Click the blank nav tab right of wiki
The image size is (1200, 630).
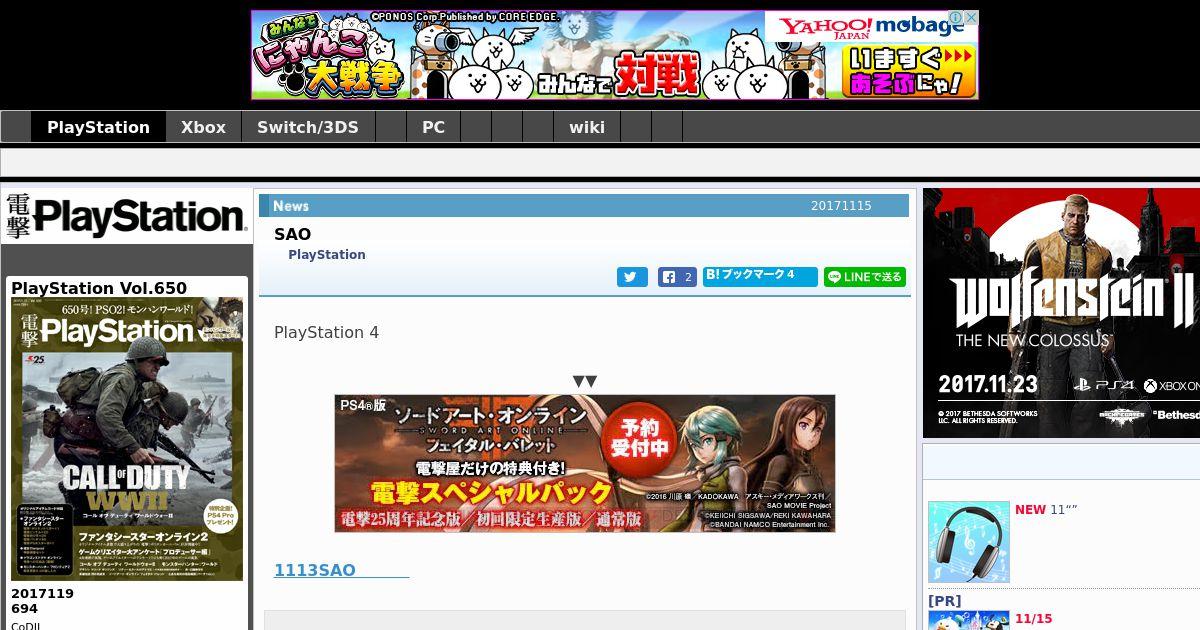(x=635, y=127)
